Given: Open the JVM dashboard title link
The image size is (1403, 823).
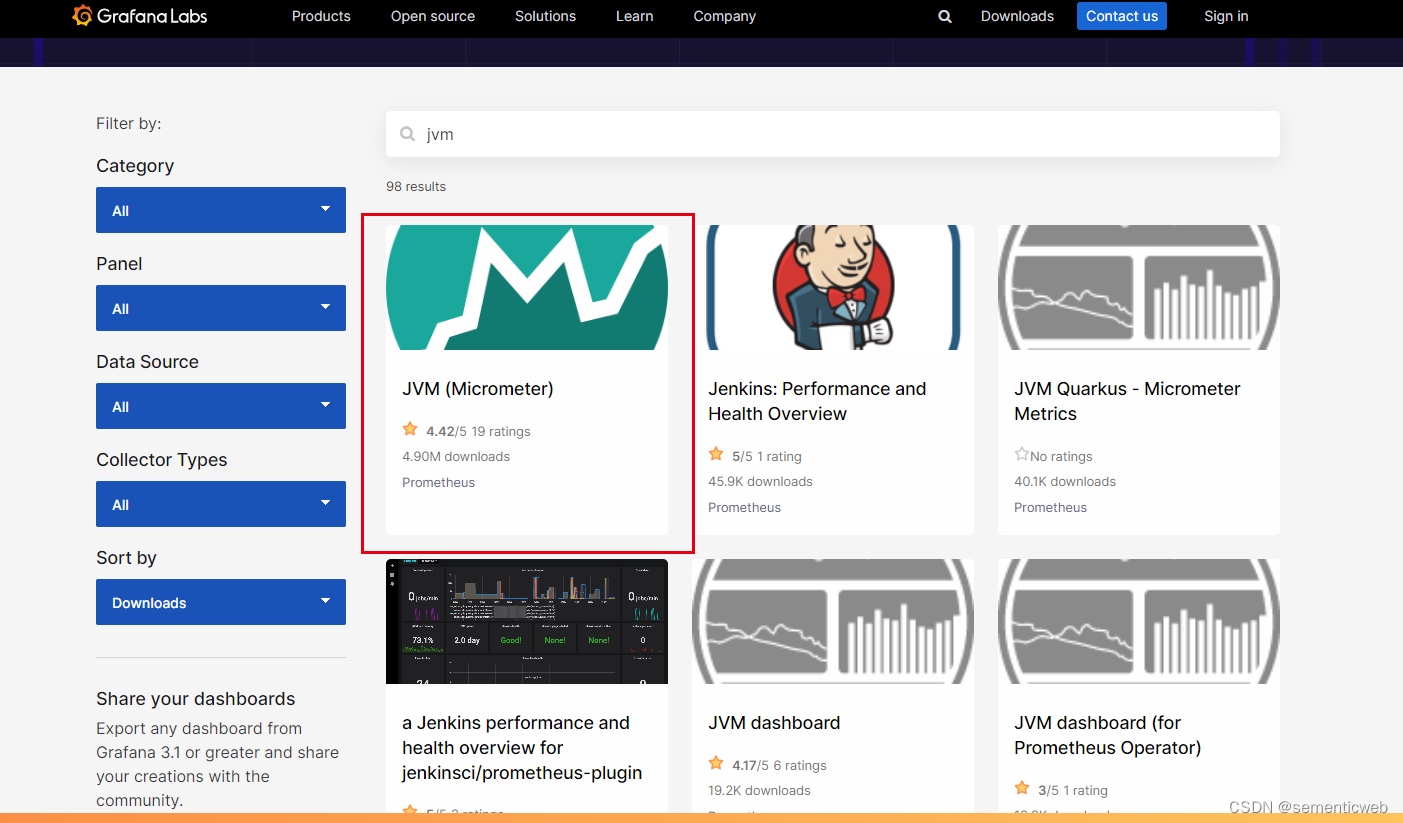Looking at the screenshot, I should tap(774, 723).
